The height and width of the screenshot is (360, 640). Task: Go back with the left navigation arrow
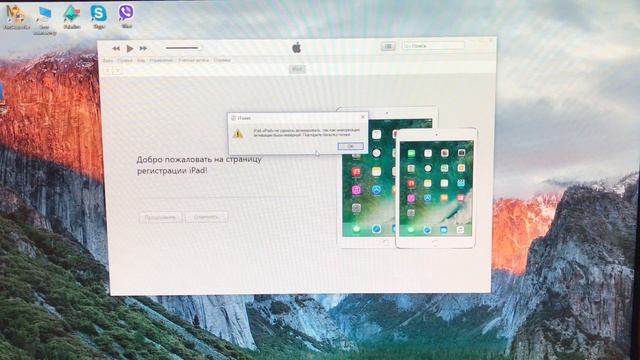point(108,70)
